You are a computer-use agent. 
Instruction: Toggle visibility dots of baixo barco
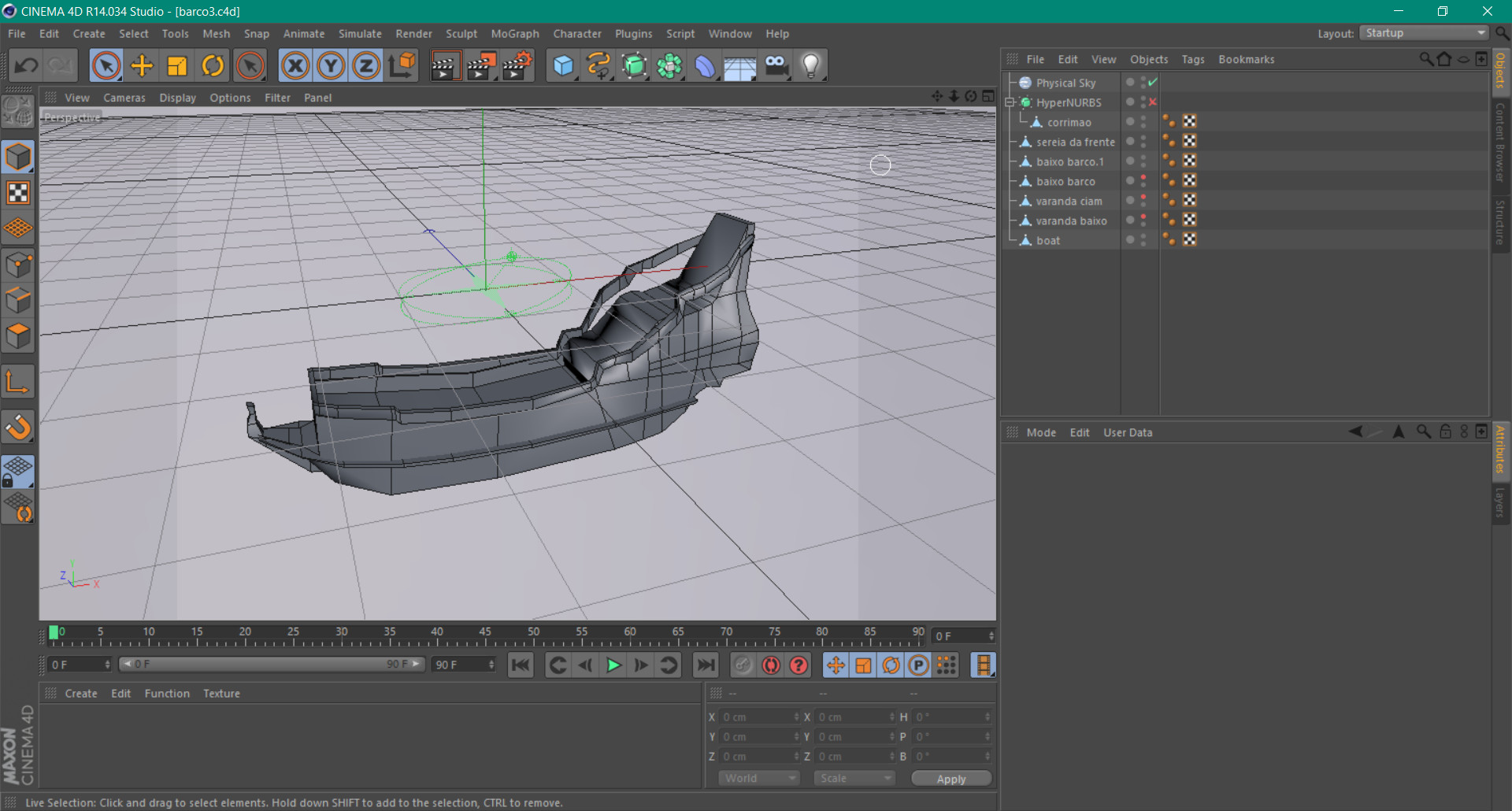click(1143, 180)
